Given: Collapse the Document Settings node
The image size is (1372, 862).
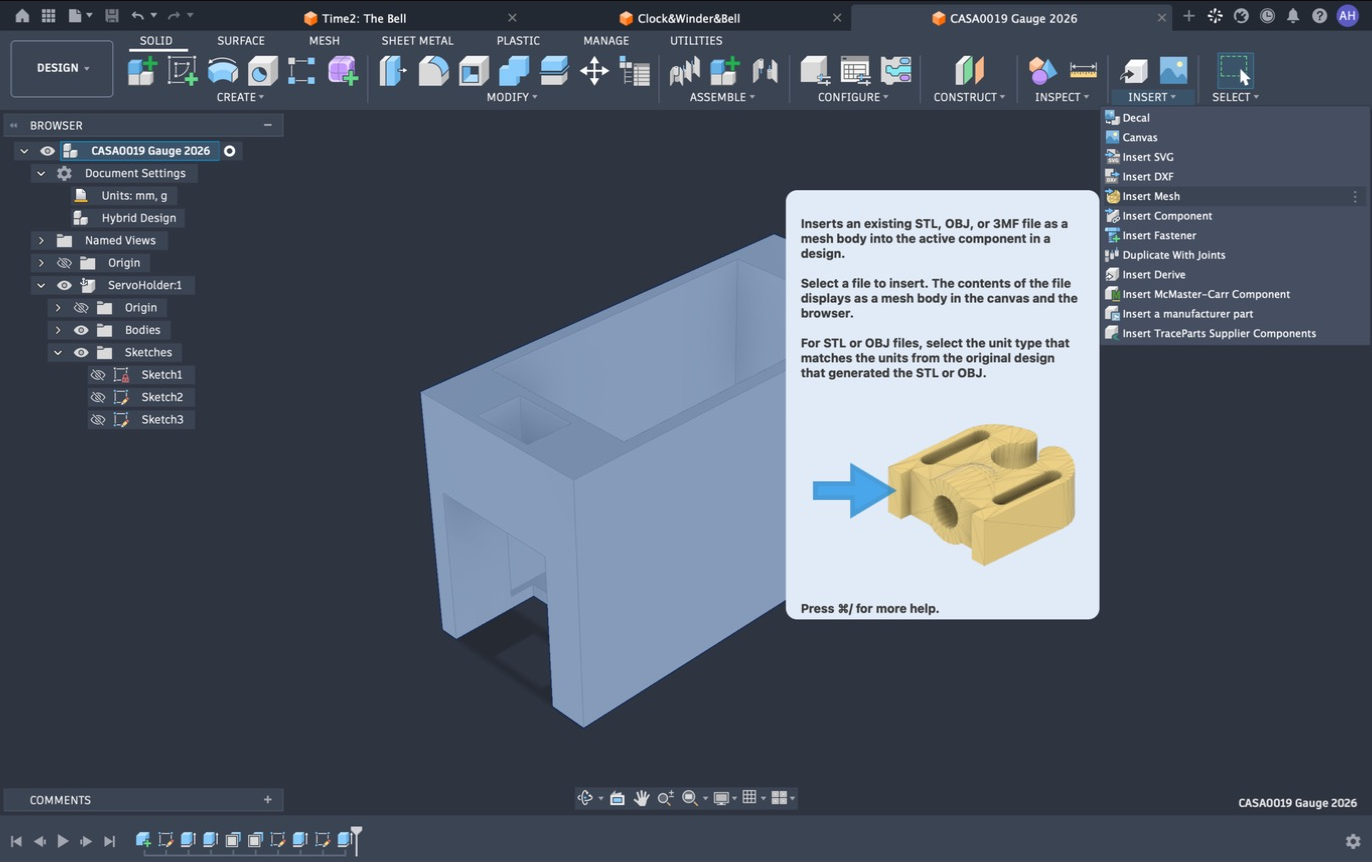Looking at the screenshot, I should pyautogui.click(x=41, y=173).
